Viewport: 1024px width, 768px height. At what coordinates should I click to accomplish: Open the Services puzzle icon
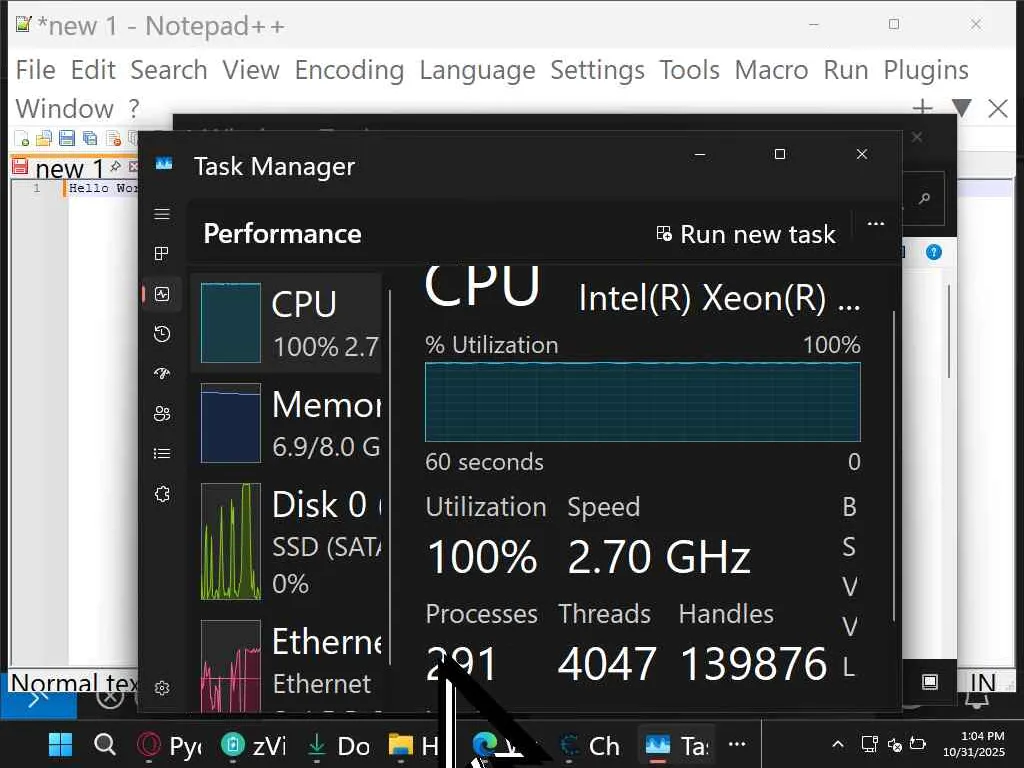point(162,494)
